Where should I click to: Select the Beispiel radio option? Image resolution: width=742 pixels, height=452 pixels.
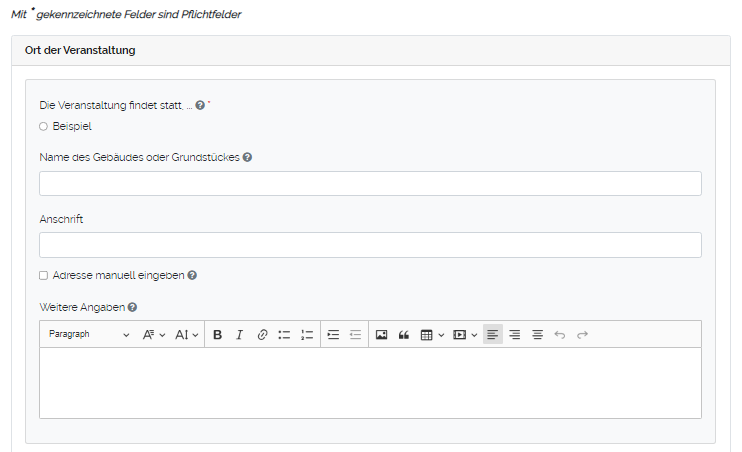click(x=43, y=126)
